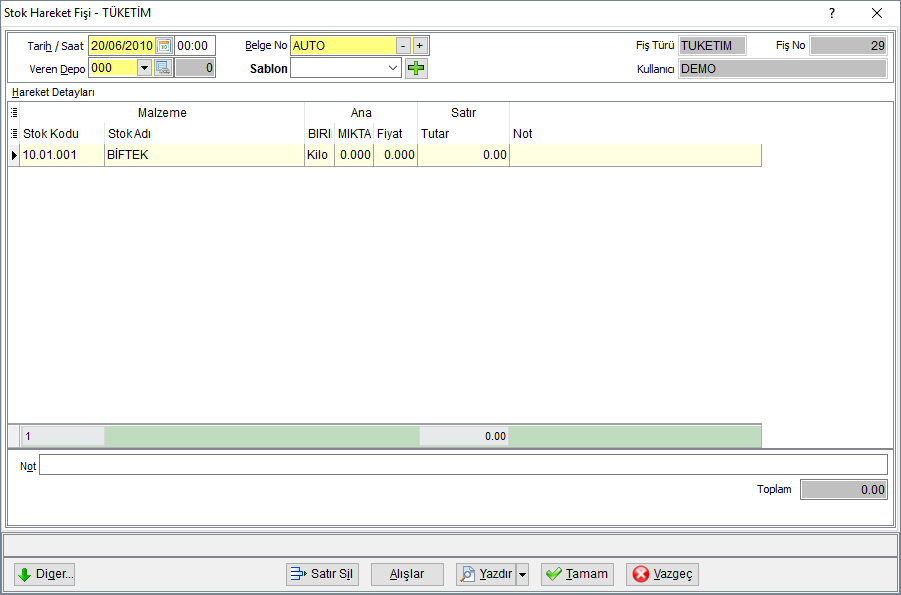Click the help question mark in title bar

(x=831, y=13)
